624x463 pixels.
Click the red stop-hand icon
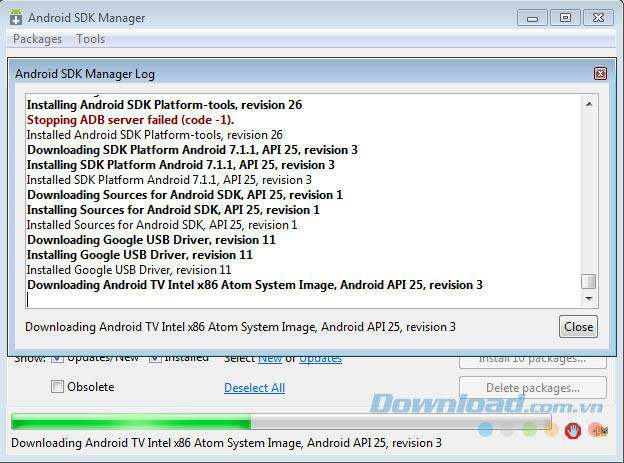point(572,430)
